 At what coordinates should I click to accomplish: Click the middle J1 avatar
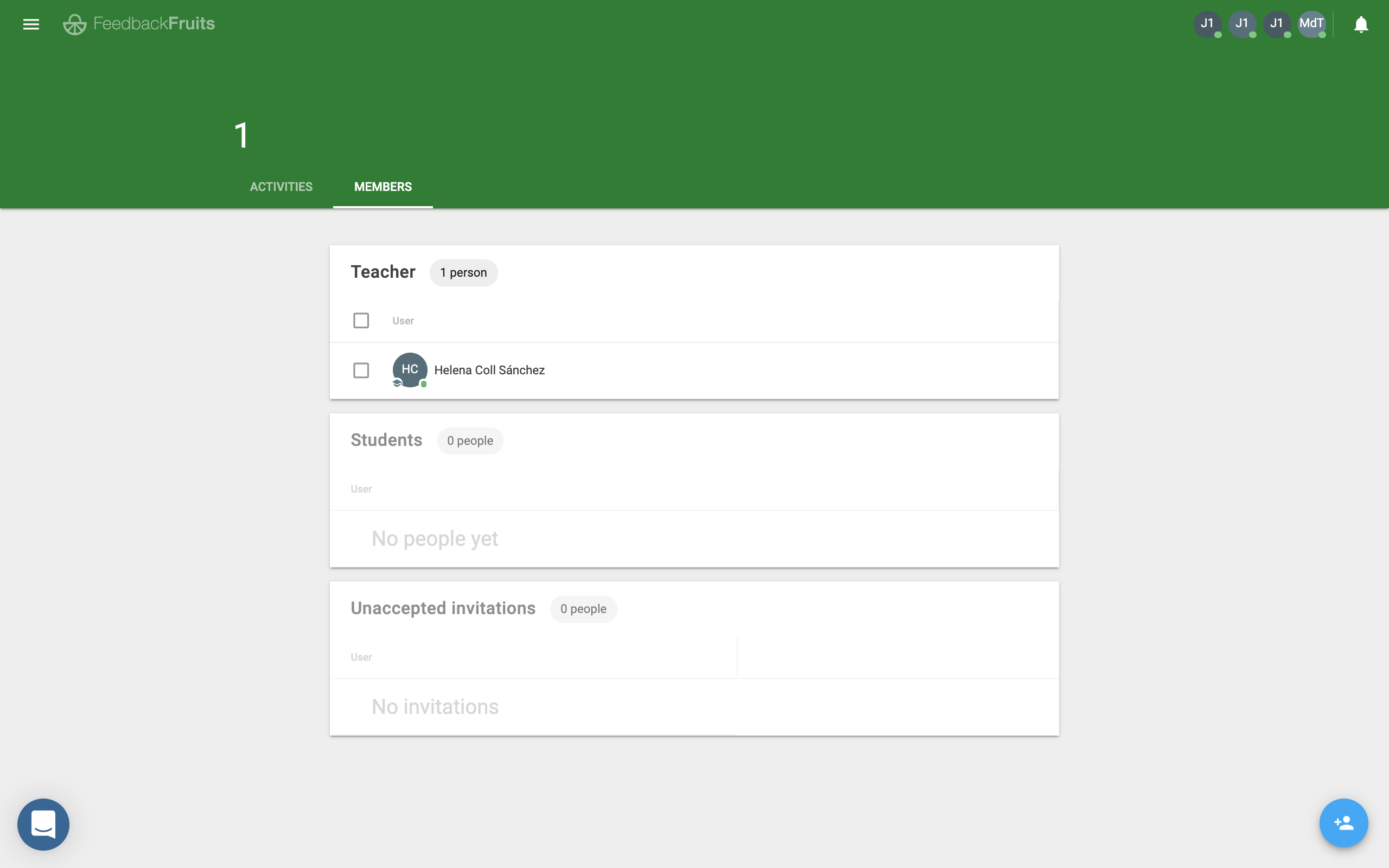pos(1241,24)
